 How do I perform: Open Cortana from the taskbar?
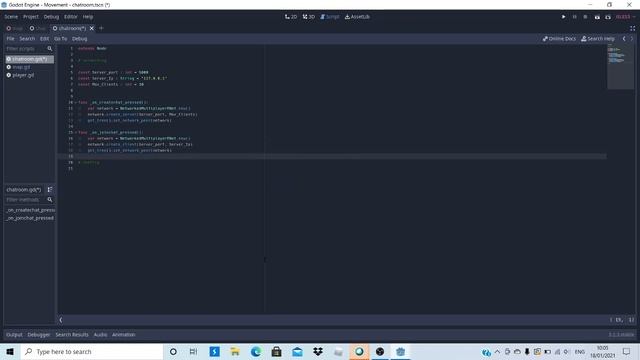click(173, 351)
